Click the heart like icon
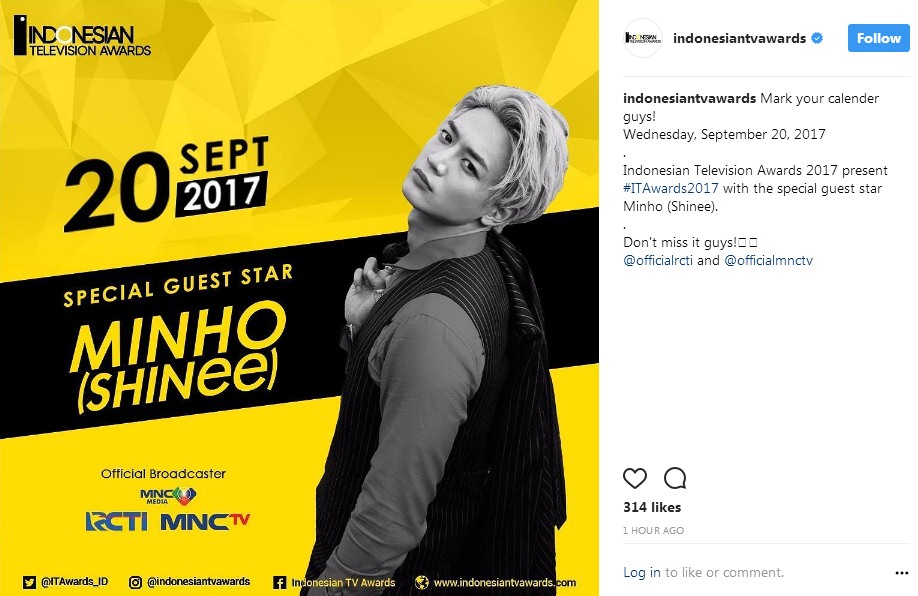 click(x=635, y=478)
